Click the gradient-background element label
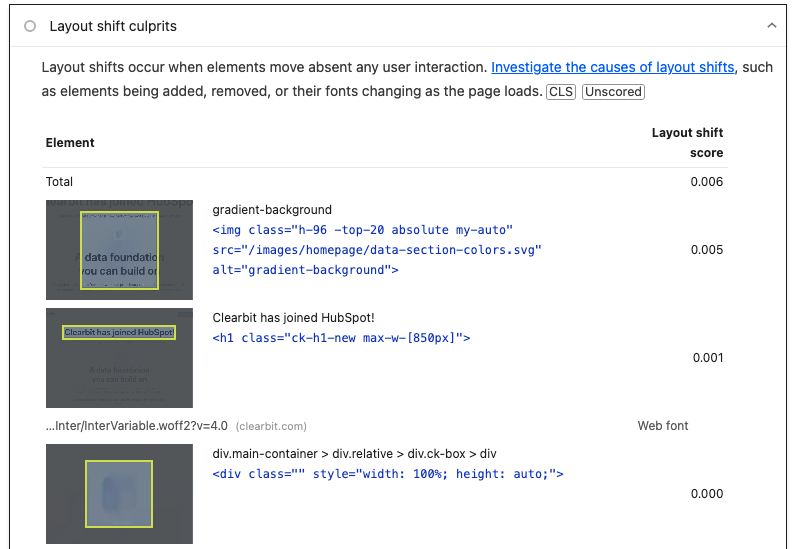This screenshot has height=549, width=800. pyautogui.click(x=272, y=210)
